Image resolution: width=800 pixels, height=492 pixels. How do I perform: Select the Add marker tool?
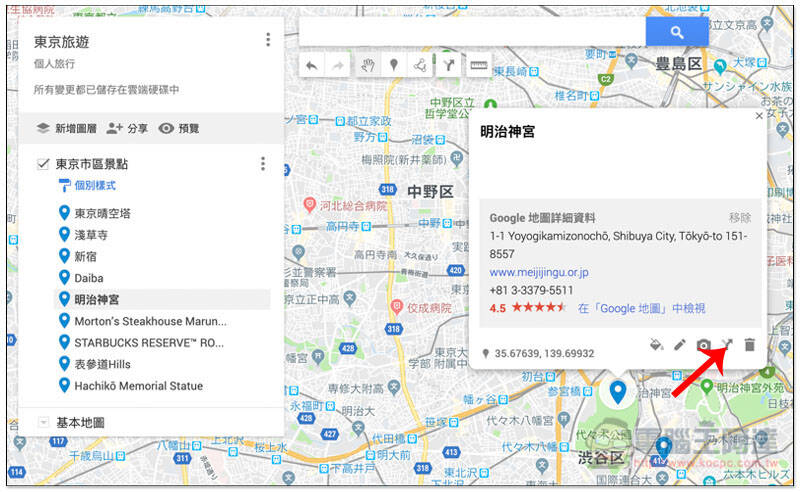[393, 65]
